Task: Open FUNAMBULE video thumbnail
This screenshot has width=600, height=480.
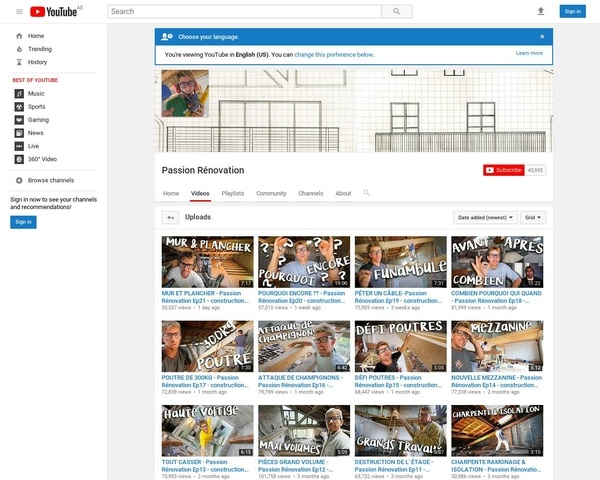Action: point(401,262)
